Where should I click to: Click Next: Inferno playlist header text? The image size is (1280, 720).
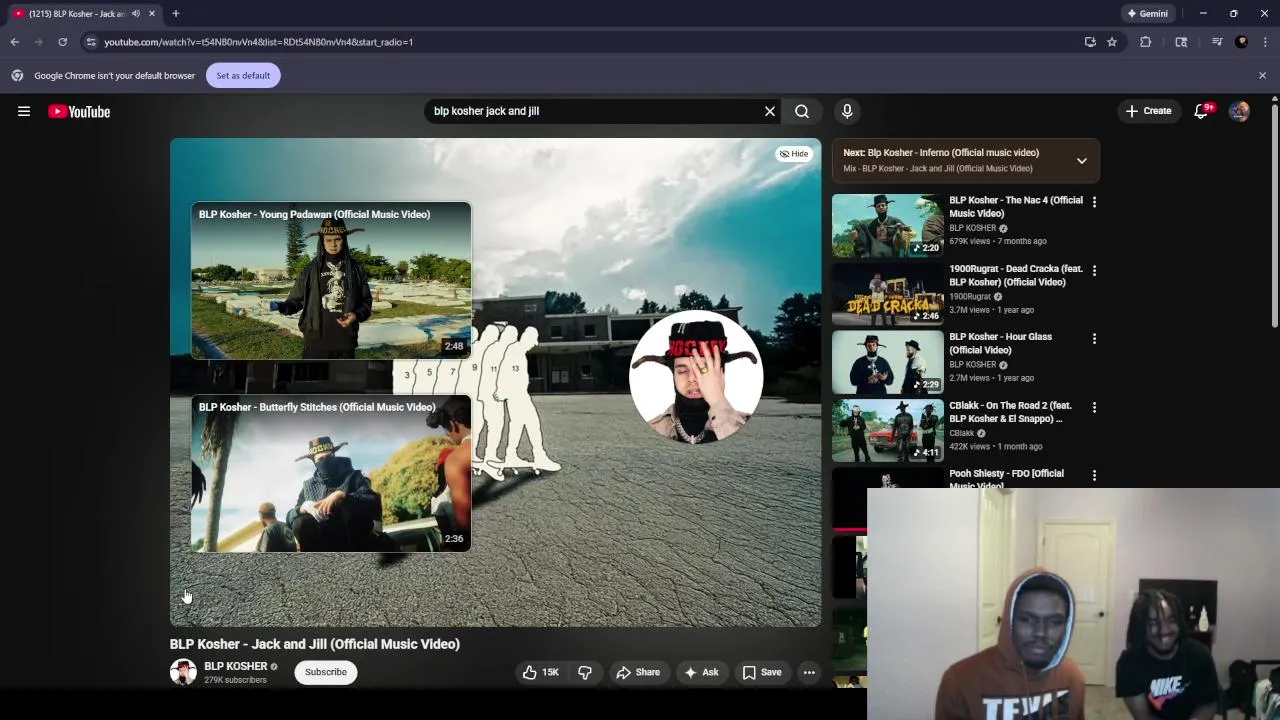(x=941, y=153)
